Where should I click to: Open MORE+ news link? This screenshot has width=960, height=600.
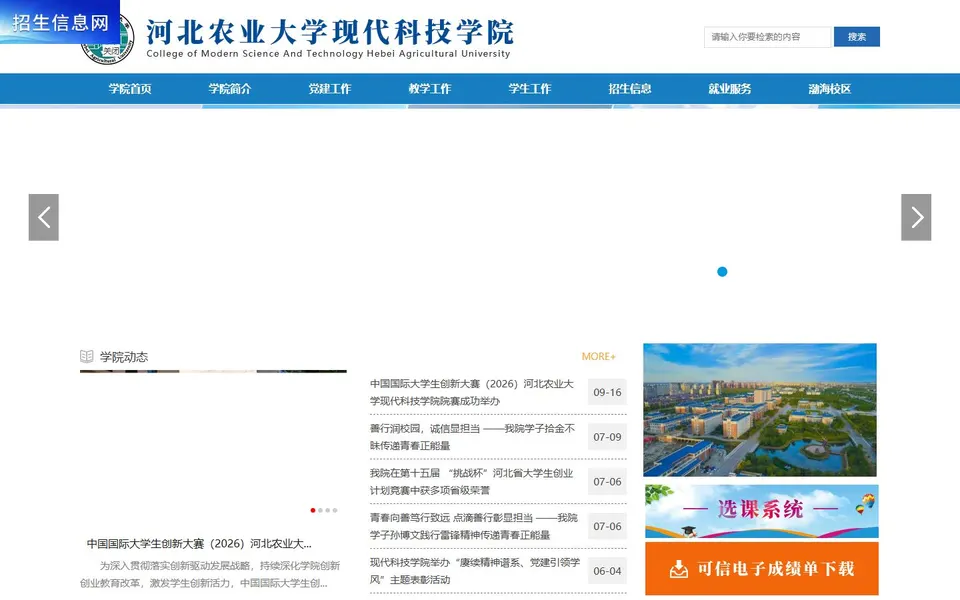point(598,356)
